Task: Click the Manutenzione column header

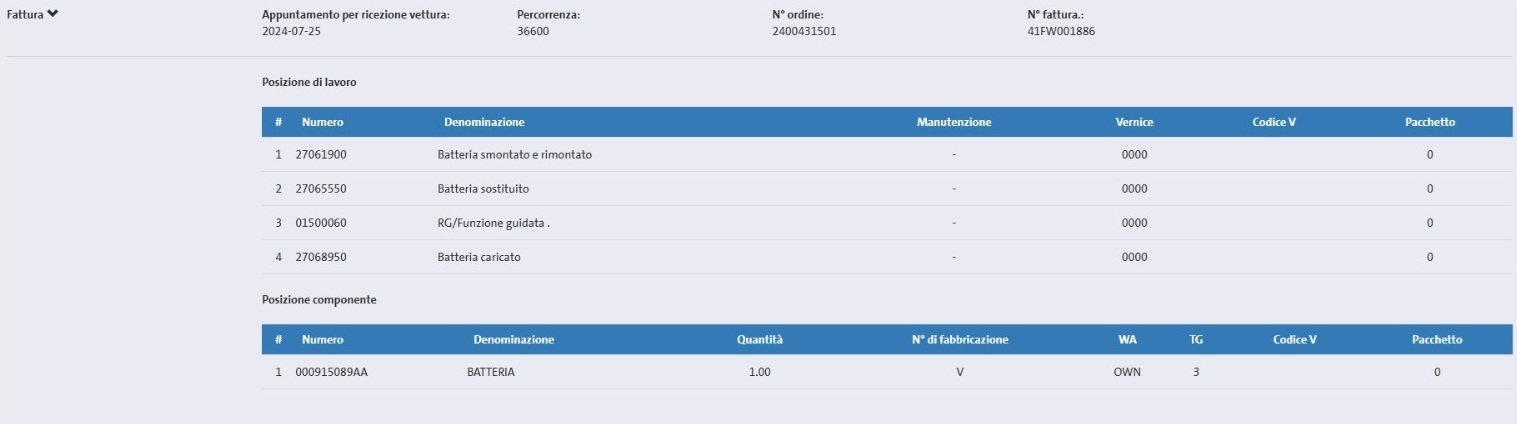Action: [953, 122]
